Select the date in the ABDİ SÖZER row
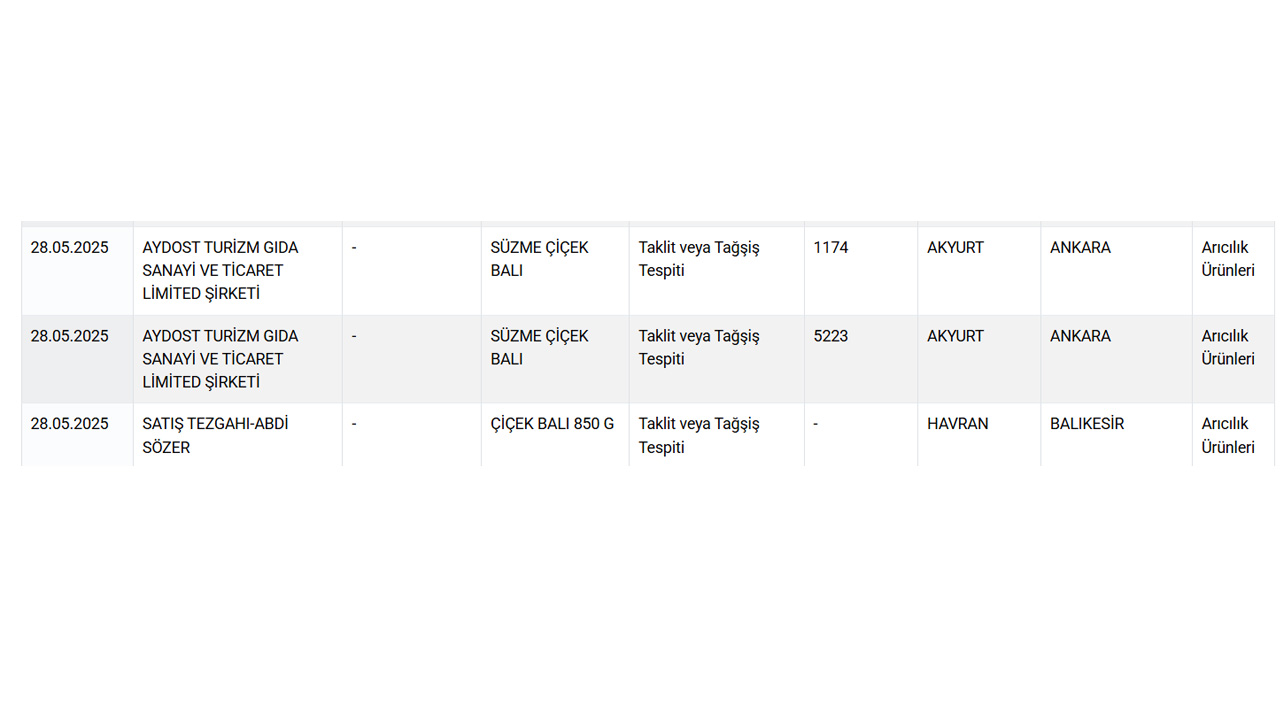 (x=69, y=424)
